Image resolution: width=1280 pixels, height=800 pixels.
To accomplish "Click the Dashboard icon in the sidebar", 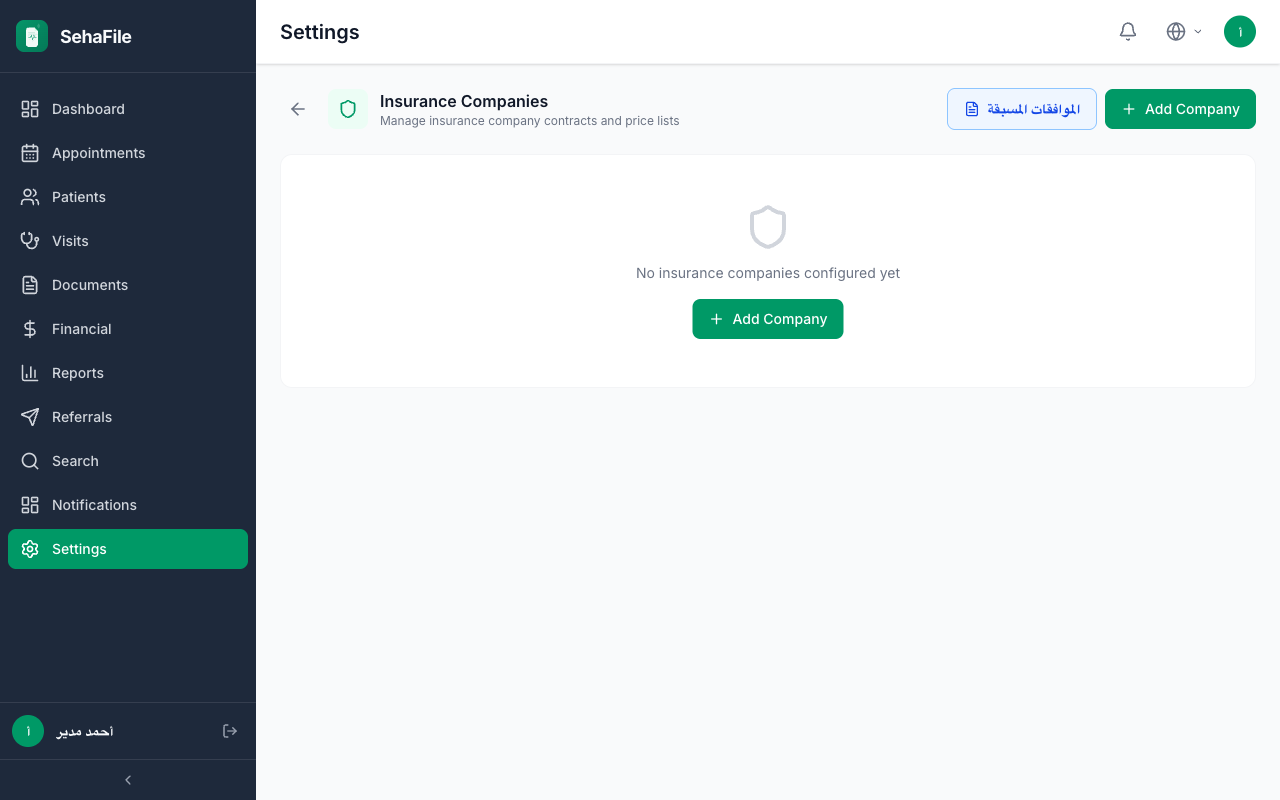I will click(x=30, y=109).
